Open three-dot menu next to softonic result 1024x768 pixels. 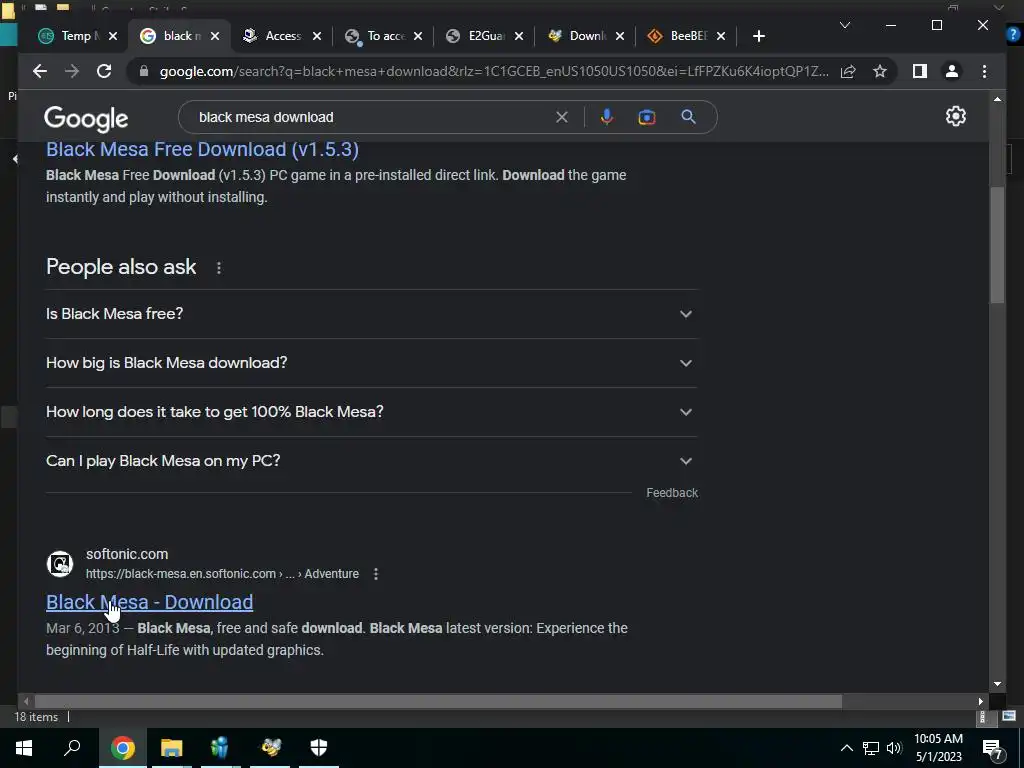(x=376, y=574)
